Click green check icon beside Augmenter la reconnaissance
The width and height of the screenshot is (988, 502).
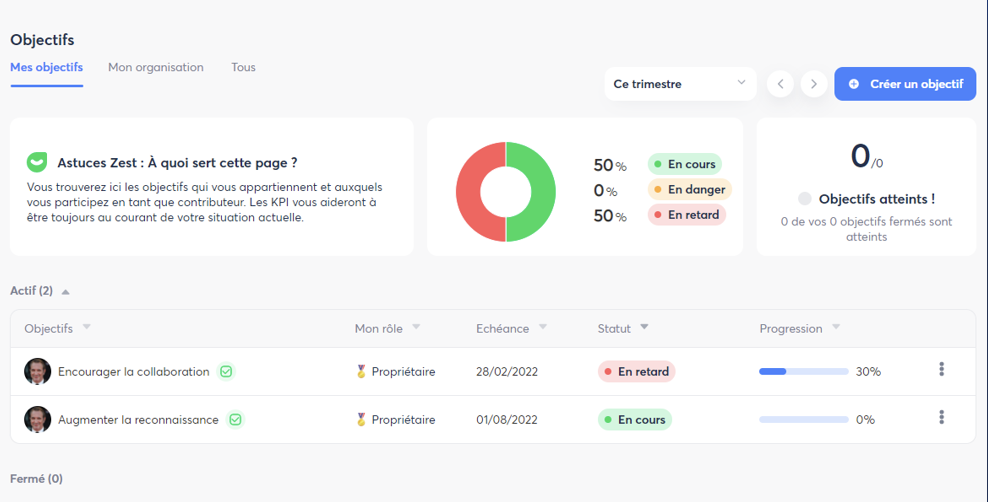coord(235,420)
